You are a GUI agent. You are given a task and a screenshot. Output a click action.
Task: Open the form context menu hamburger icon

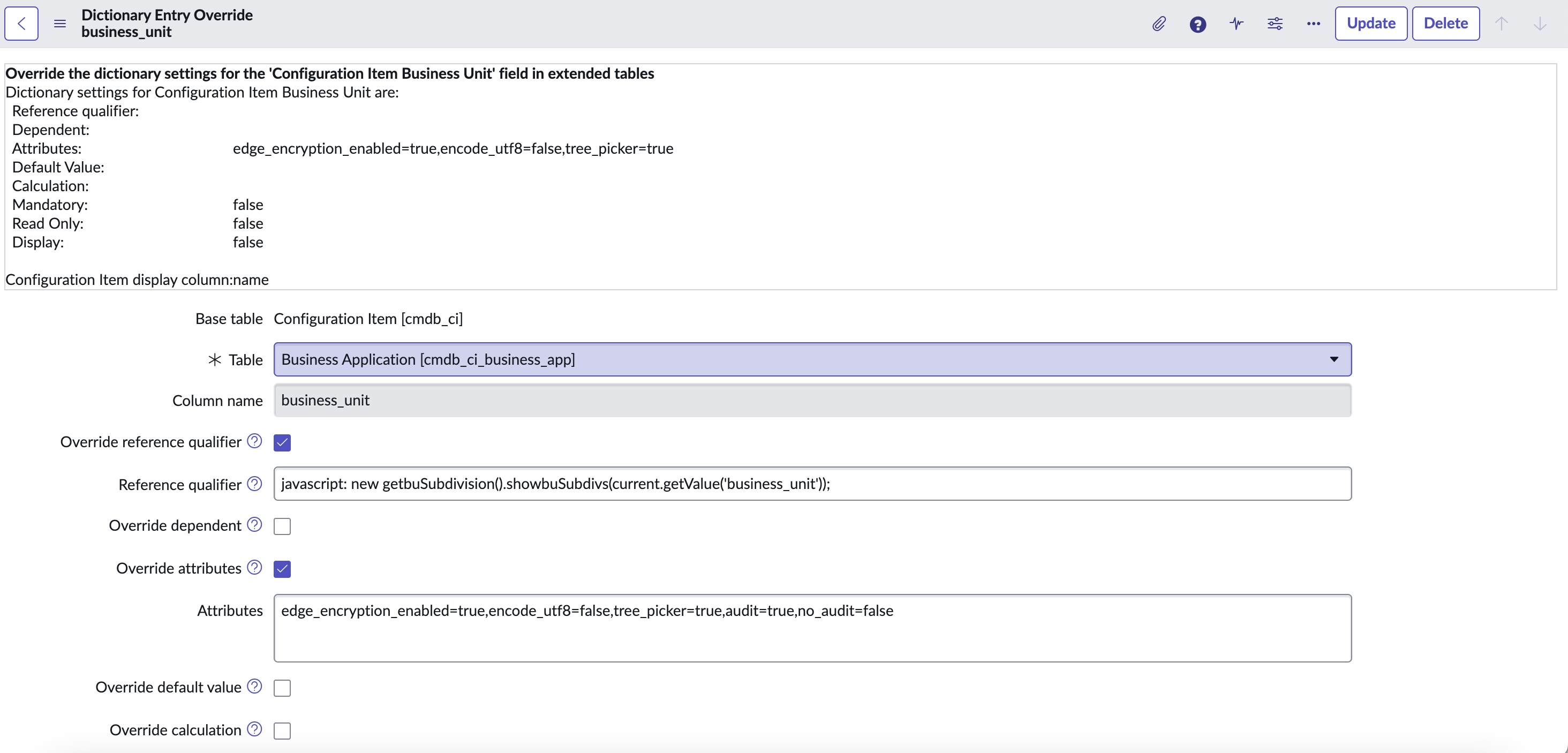[59, 24]
